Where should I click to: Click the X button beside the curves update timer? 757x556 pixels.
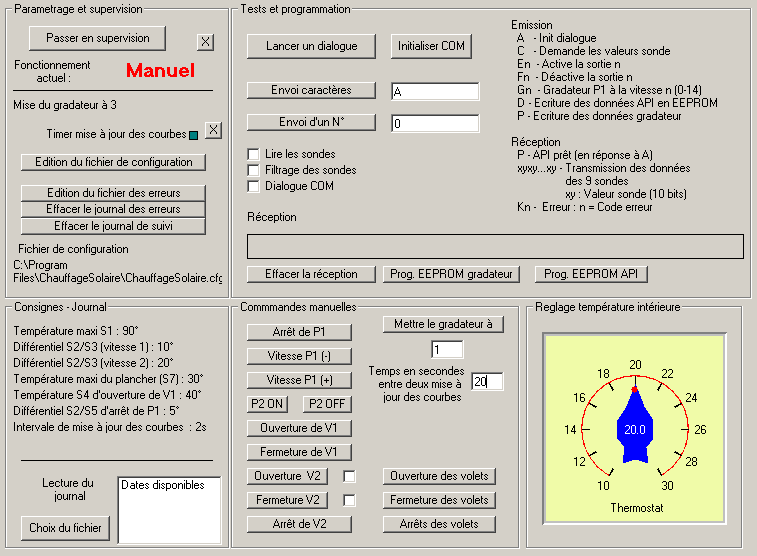[213, 130]
